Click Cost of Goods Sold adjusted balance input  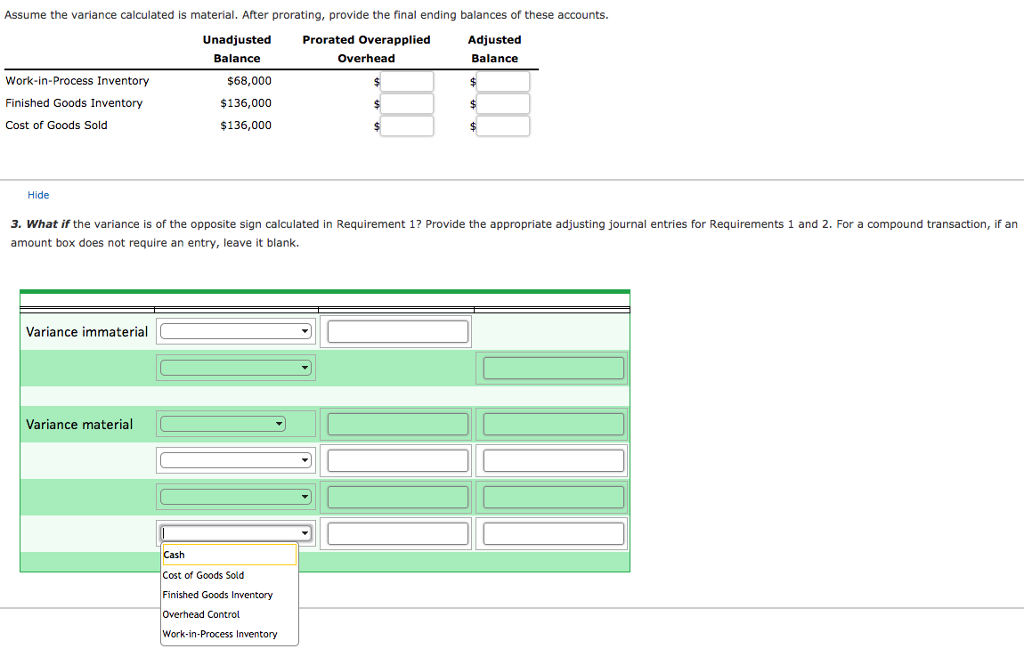[503, 126]
